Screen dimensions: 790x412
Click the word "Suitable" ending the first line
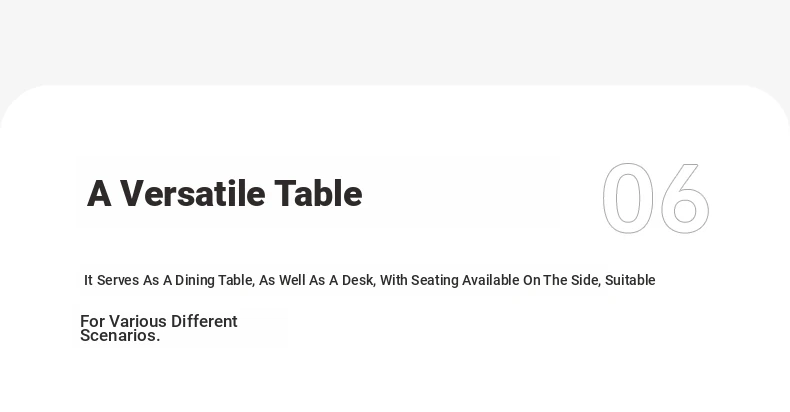630,280
